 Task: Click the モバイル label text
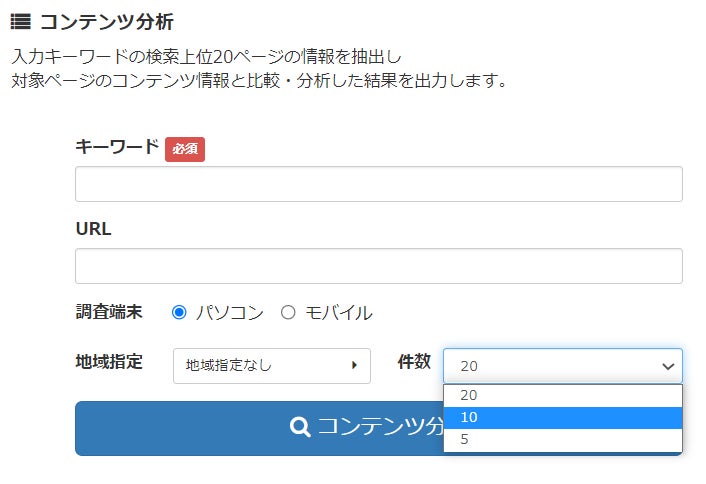[338, 313]
